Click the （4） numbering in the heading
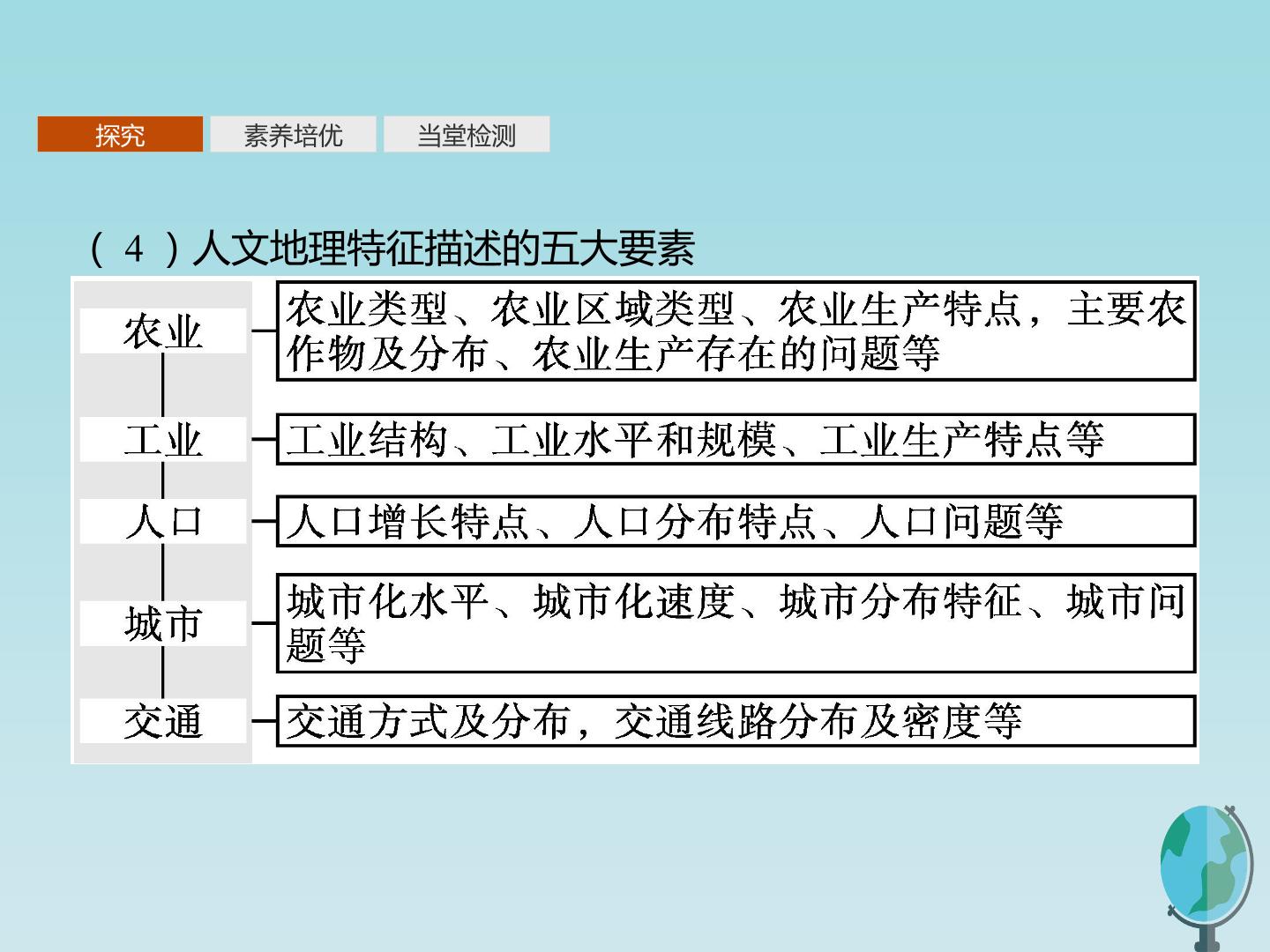The image size is (1270, 952). (135, 249)
